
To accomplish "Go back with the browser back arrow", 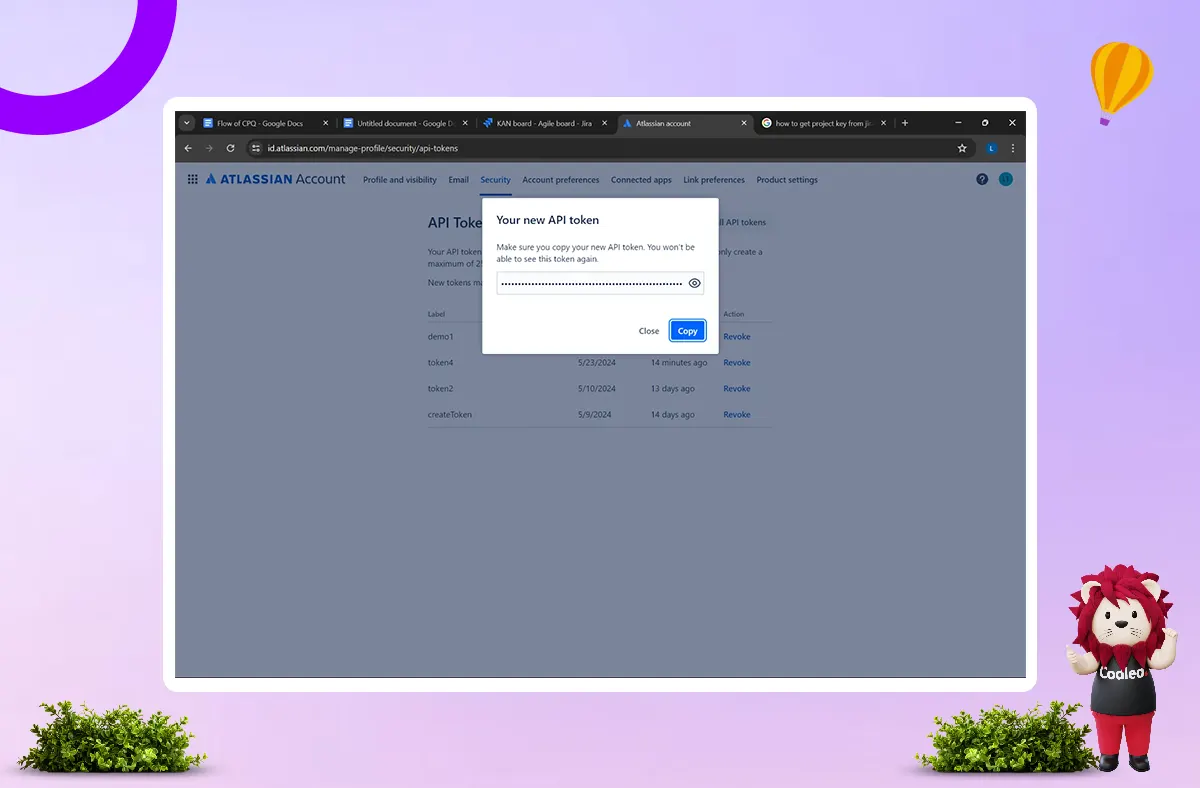I will point(188,148).
